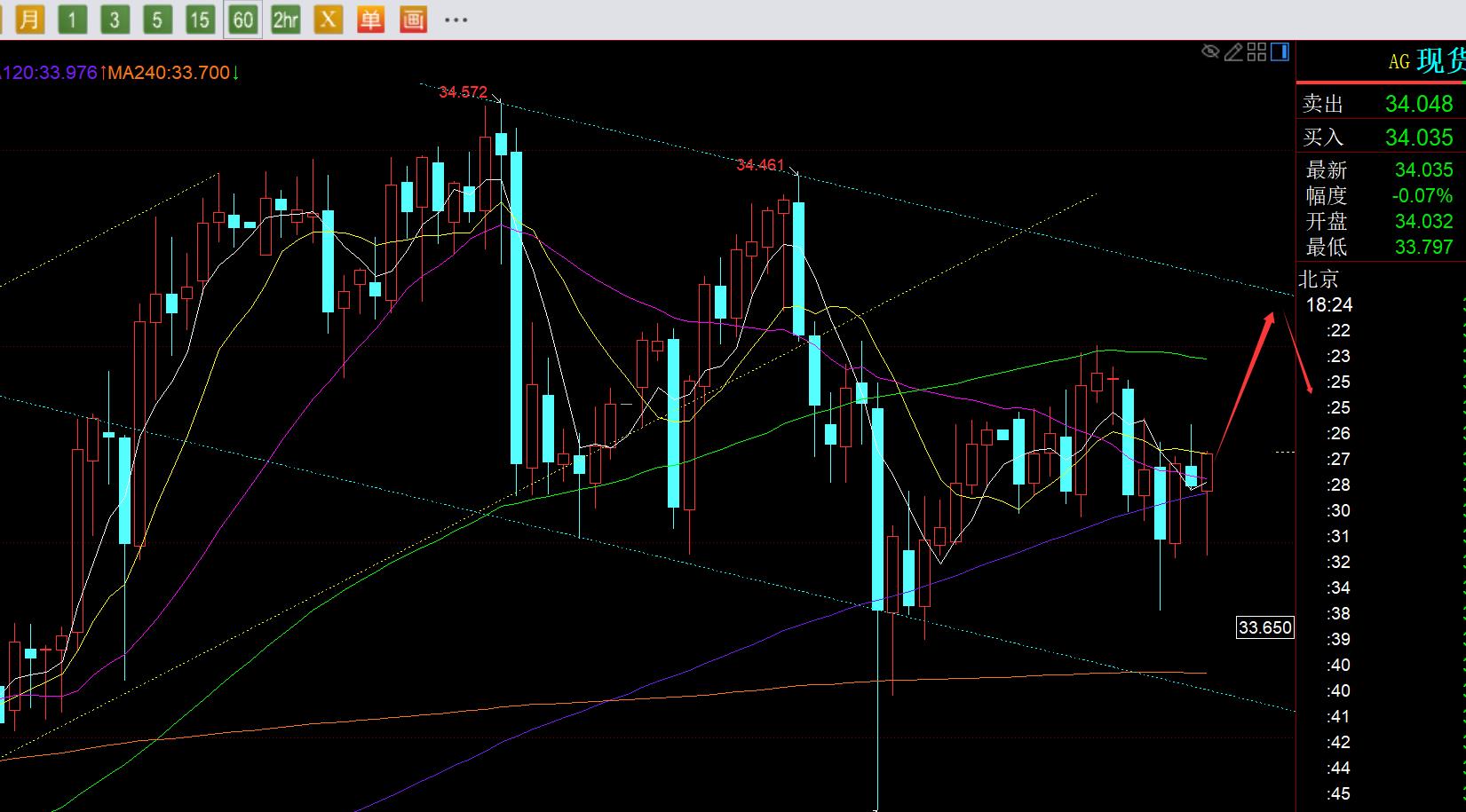Open the grid multi-chart layout icon
Image resolution: width=1466 pixels, height=812 pixels.
(x=1256, y=52)
